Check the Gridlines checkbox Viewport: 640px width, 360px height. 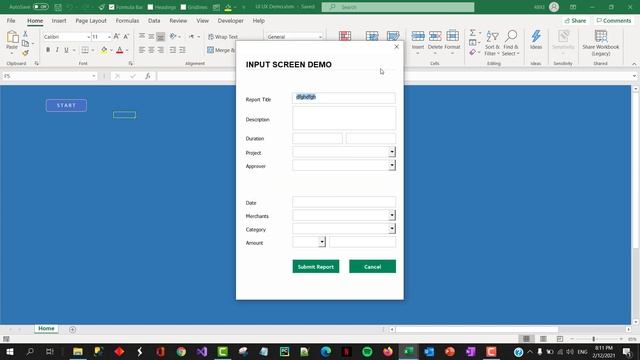pos(183,7)
